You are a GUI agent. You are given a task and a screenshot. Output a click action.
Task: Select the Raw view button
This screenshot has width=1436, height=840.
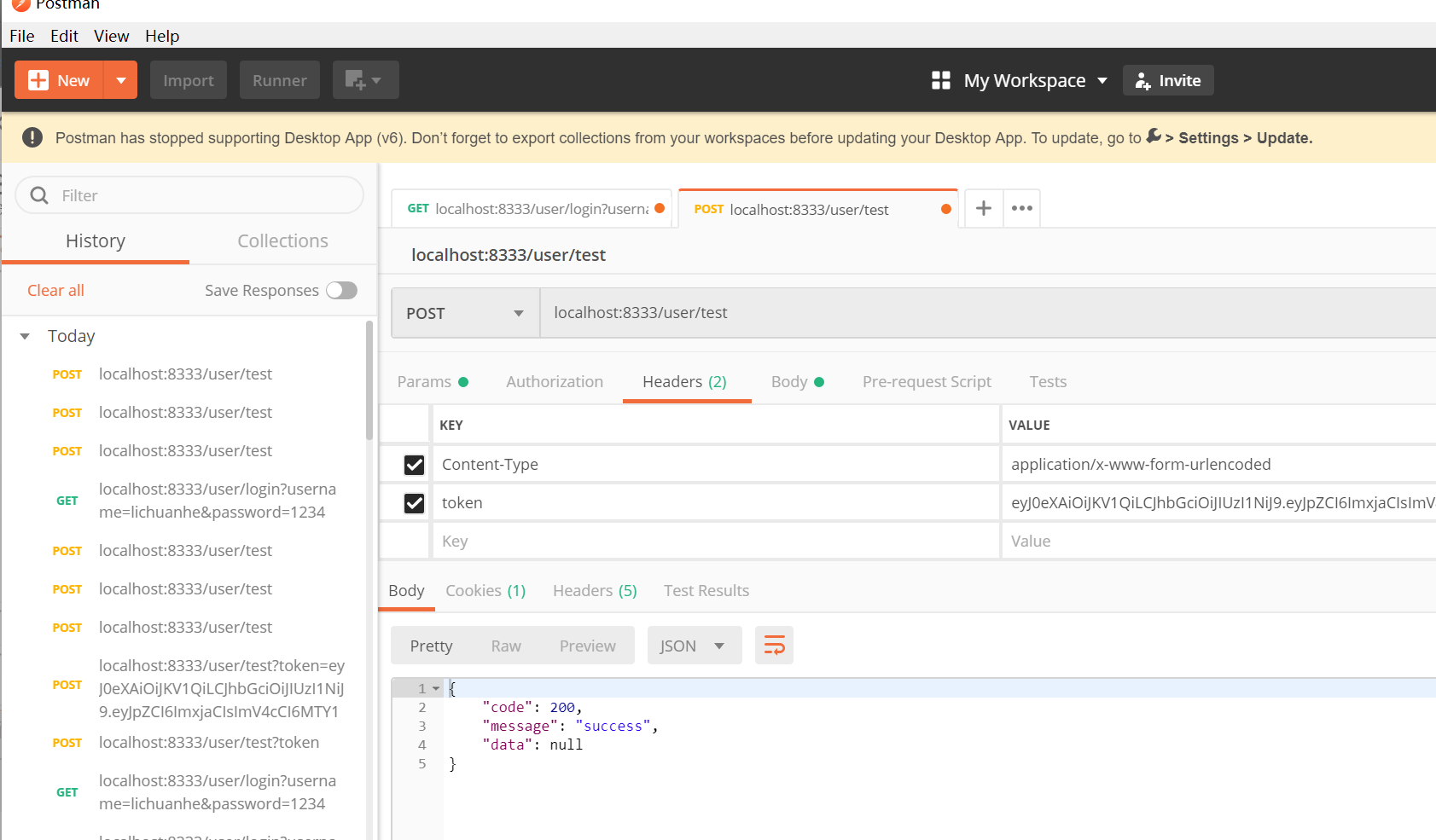point(506,646)
